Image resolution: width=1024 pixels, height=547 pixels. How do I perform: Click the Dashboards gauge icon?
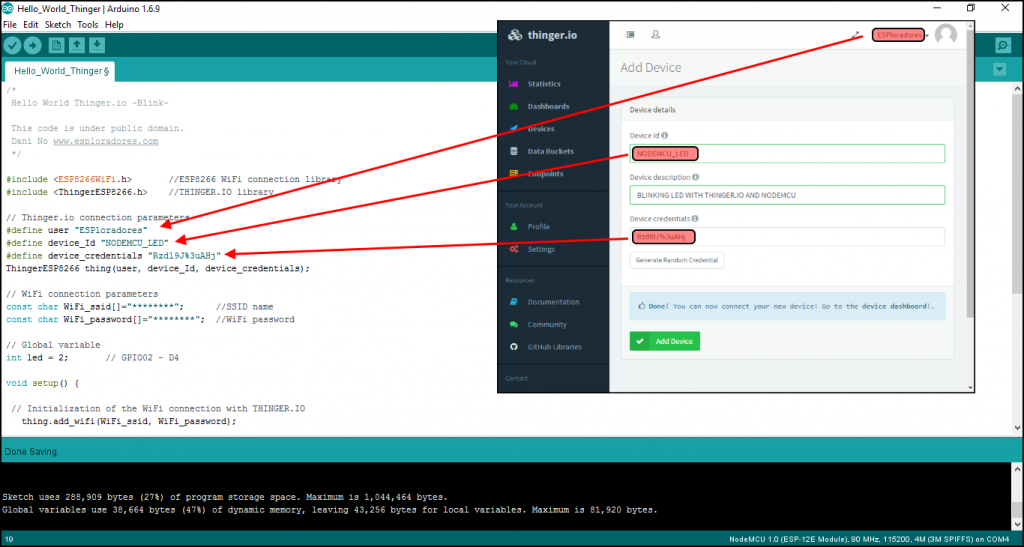click(513, 106)
